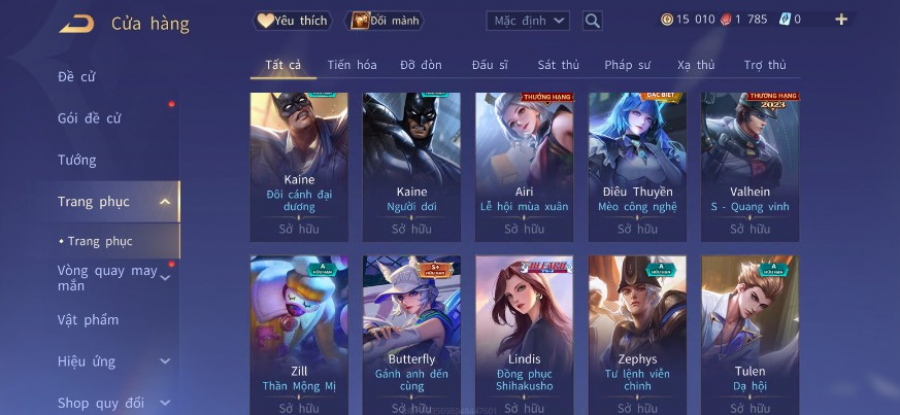Select Butterfly Gánh anh đến cùng card

(412, 335)
